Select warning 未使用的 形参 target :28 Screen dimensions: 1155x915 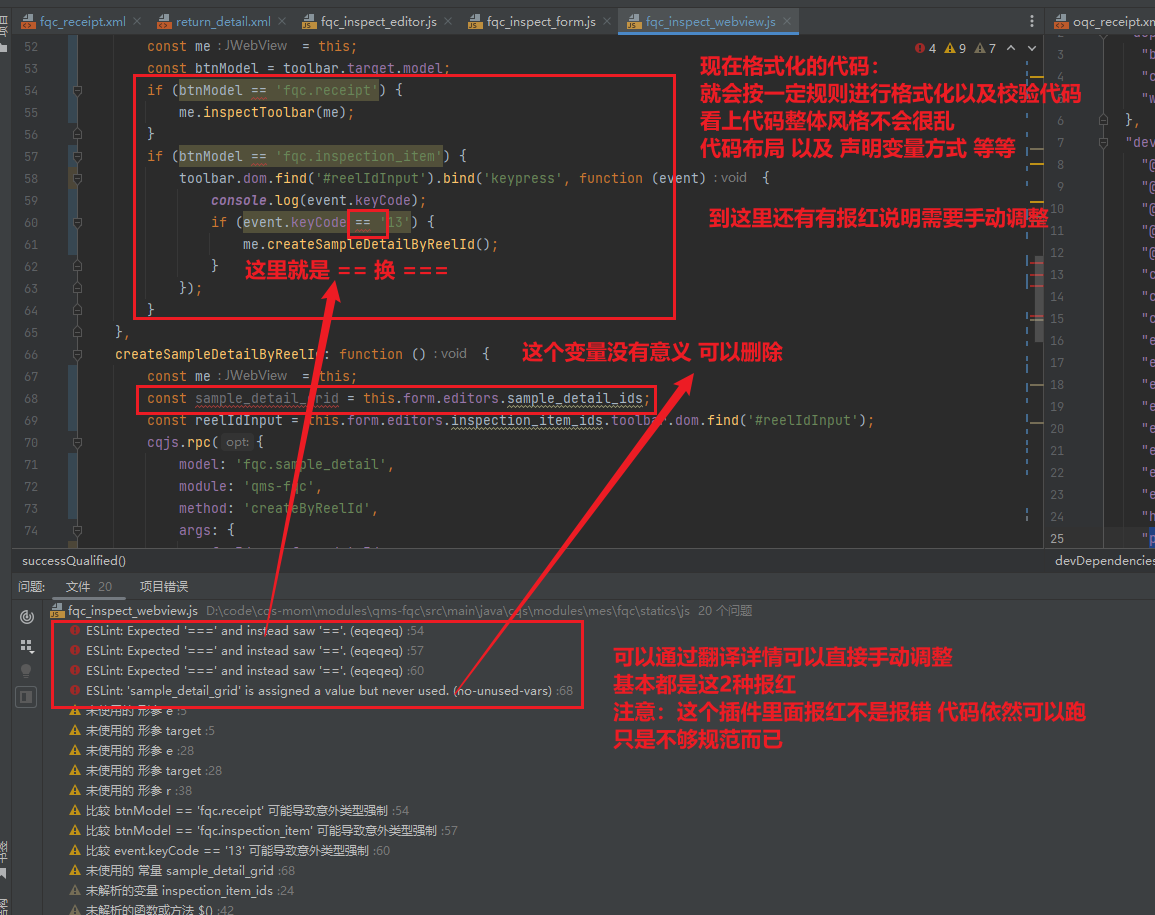pyautogui.click(x=145, y=771)
